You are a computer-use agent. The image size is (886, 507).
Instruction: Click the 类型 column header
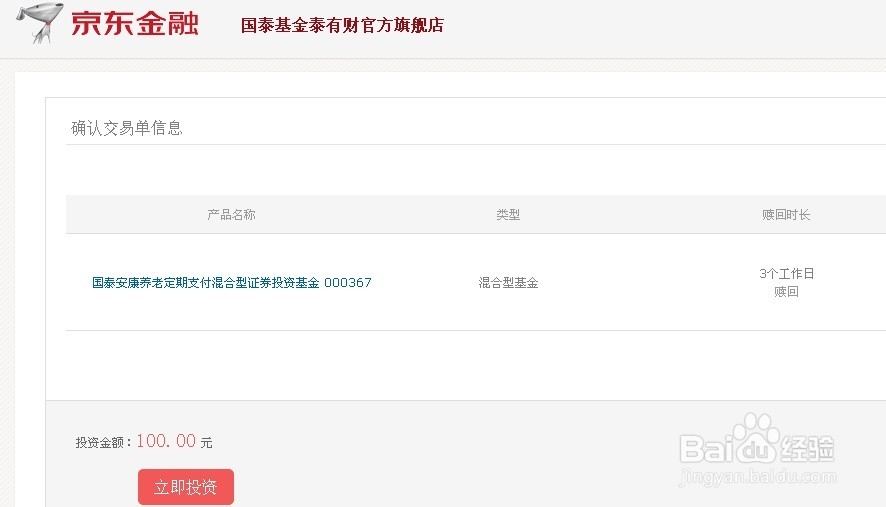[508, 214]
